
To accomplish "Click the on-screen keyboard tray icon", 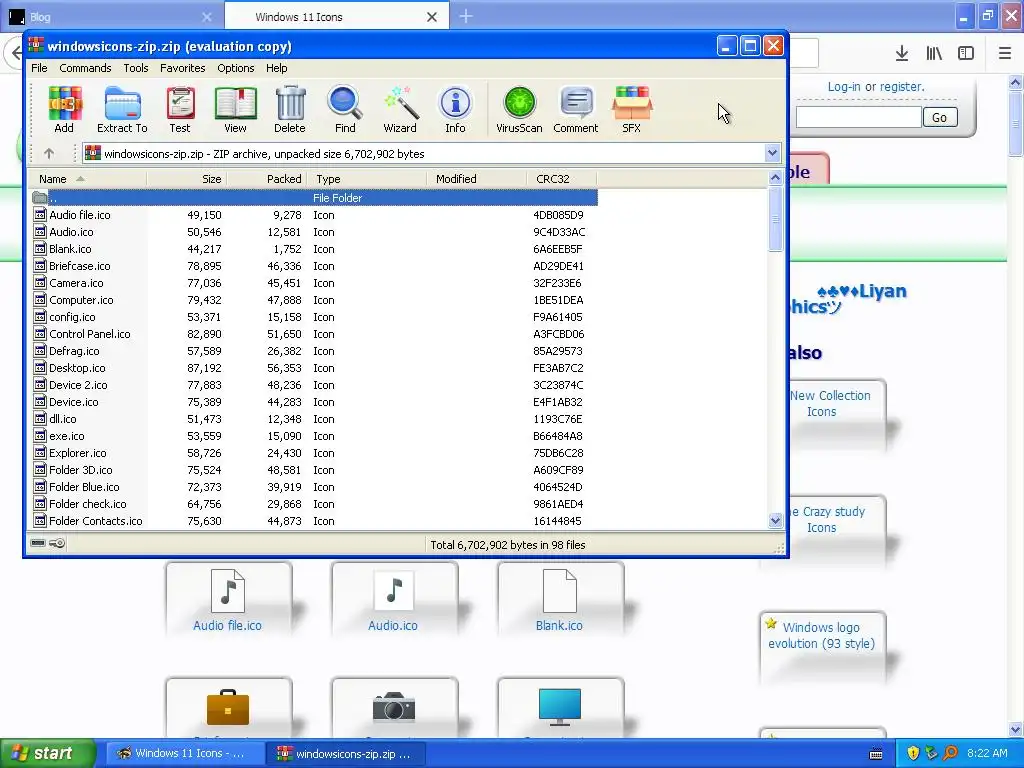I will click(x=876, y=754).
